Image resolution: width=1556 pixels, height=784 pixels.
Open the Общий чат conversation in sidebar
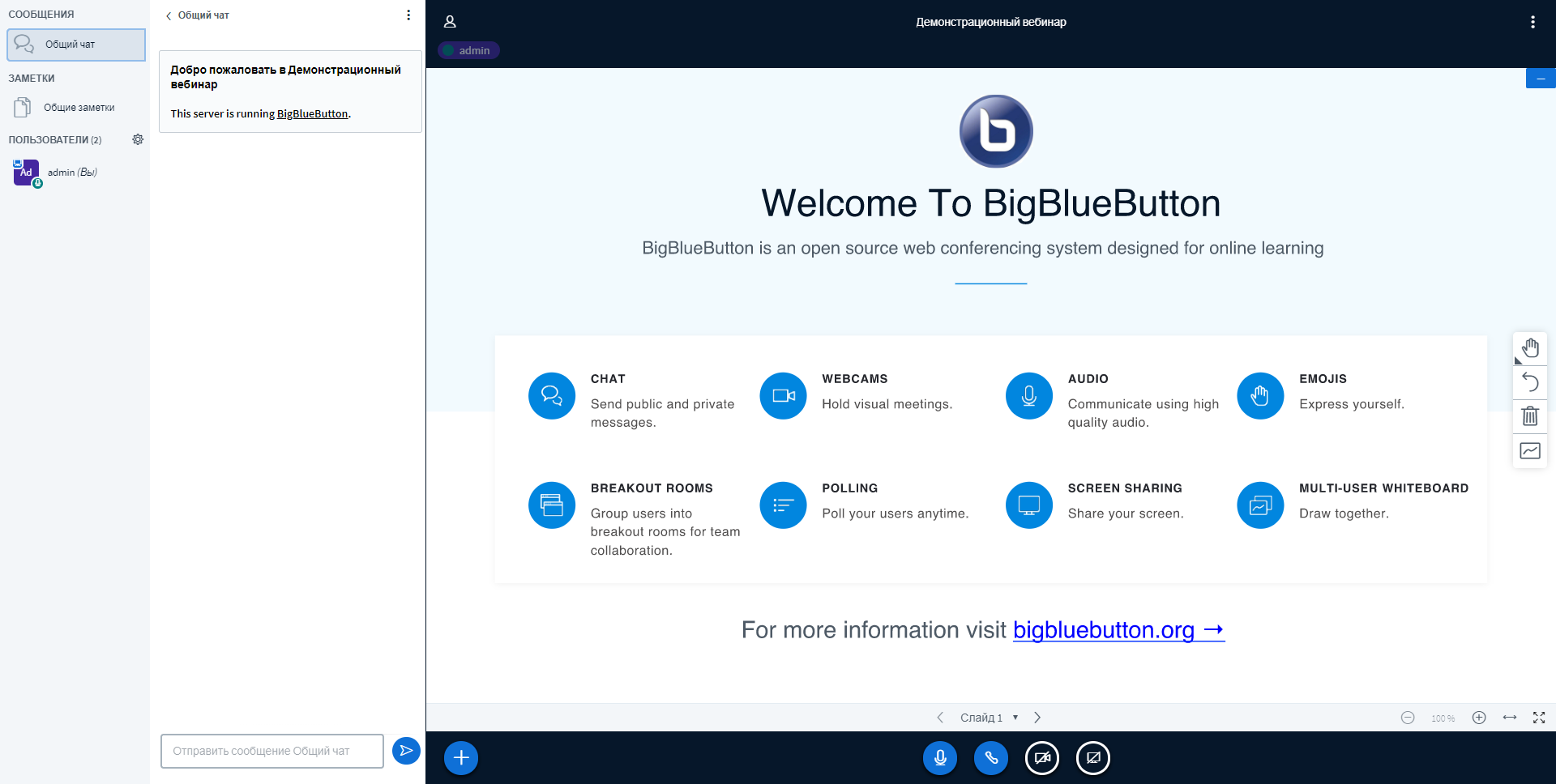coord(76,45)
